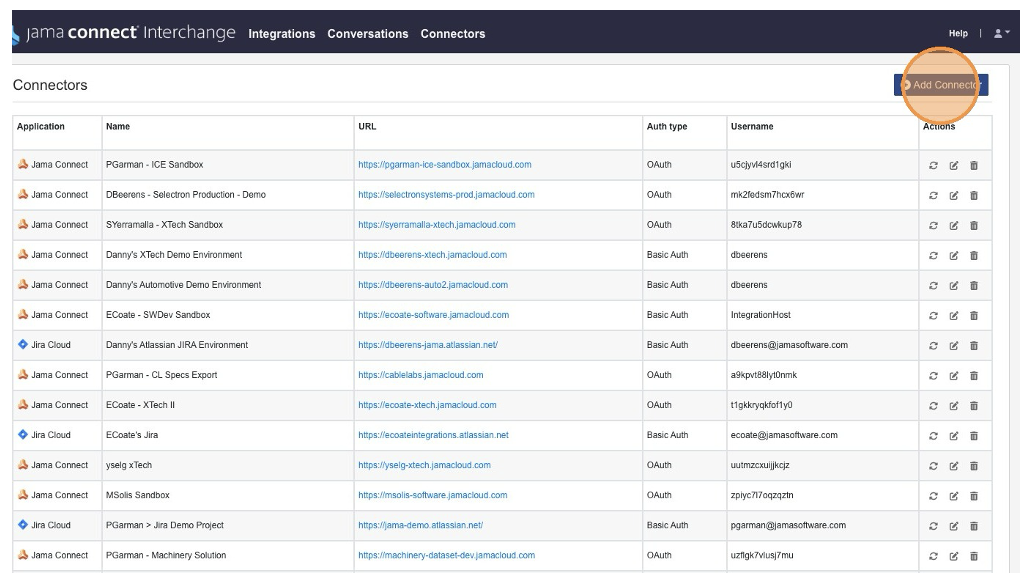Refresh Danny's Atlassian JIRA Environment connector
Screen dimensions: 1026x584
point(933,346)
